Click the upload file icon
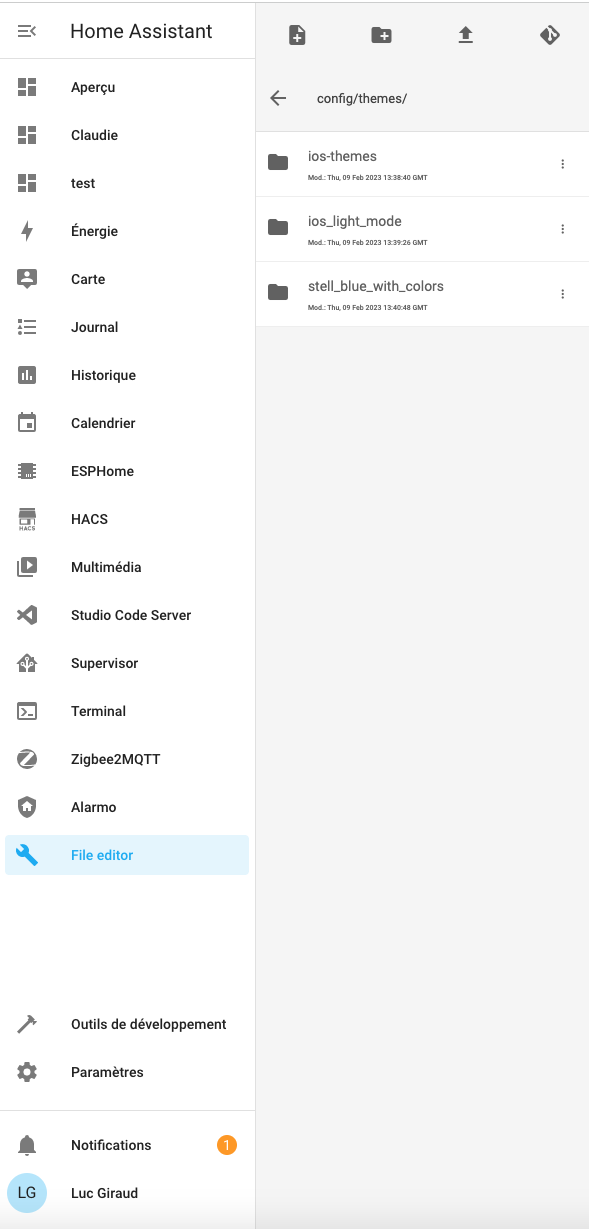This screenshot has width=589, height=1229. coord(465,35)
